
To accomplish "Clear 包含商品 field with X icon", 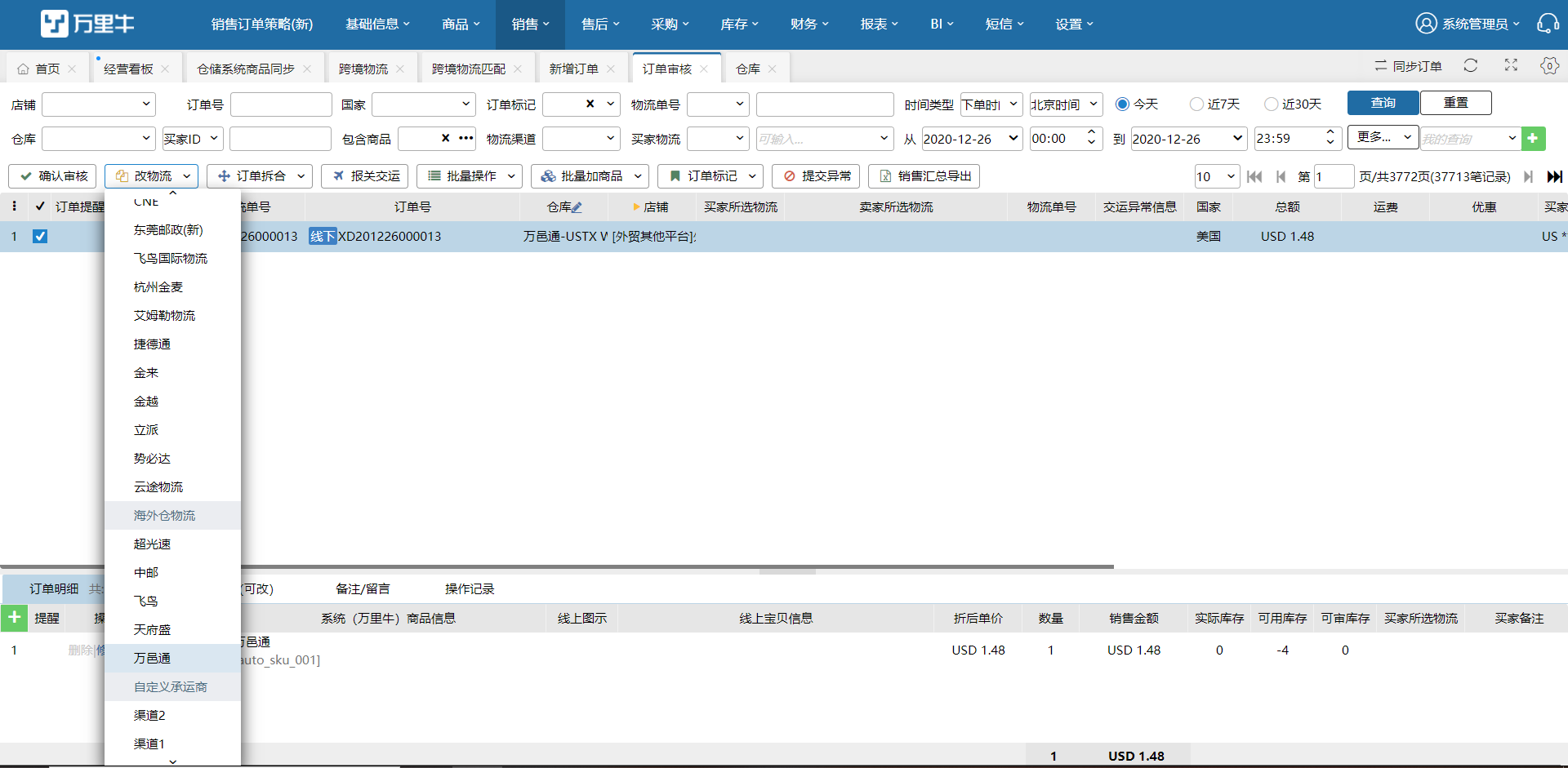I will (x=445, y=138).
